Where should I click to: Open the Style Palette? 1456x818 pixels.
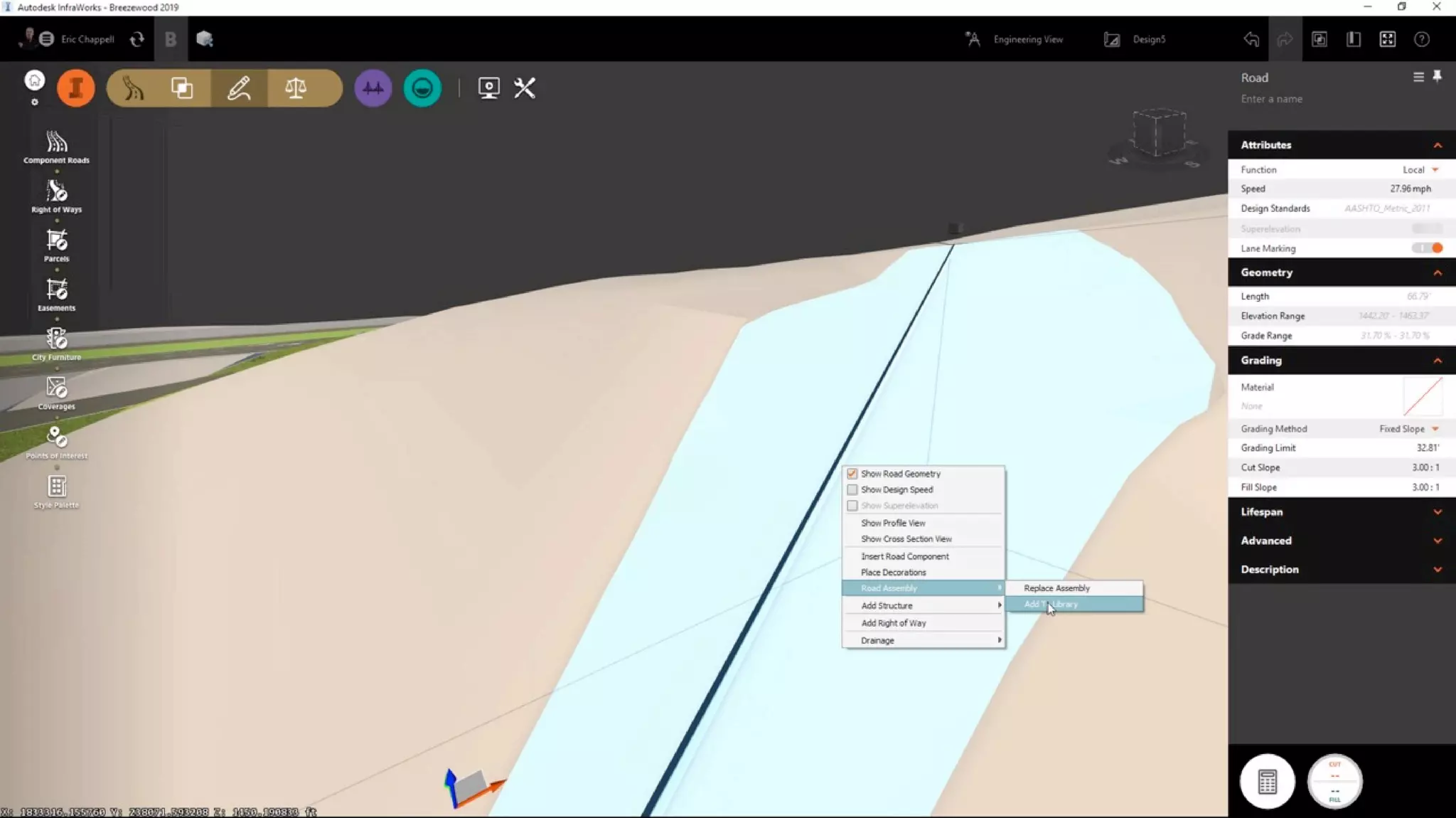(56, 492)
